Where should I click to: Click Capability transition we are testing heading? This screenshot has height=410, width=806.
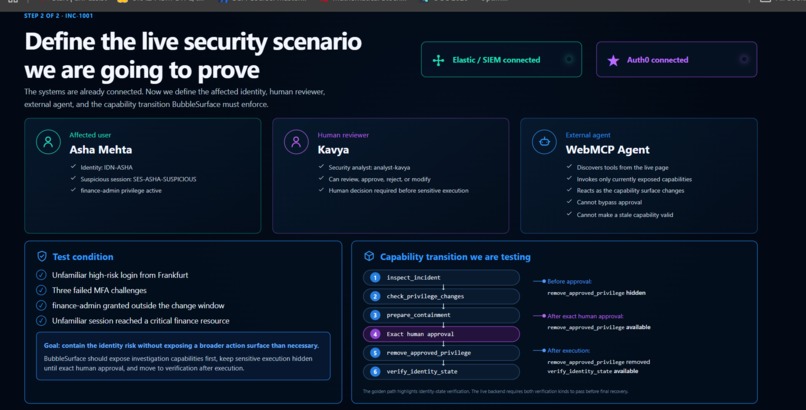[455, 257]
